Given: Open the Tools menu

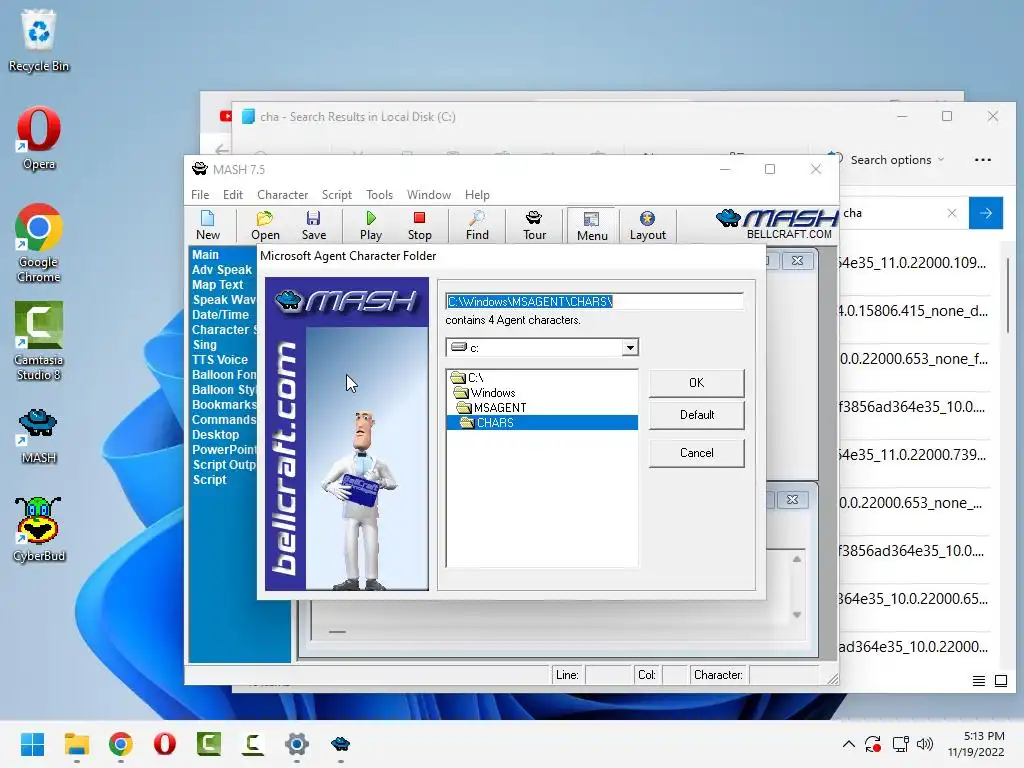Looking at the screenshot, I should tap(379, 195).
